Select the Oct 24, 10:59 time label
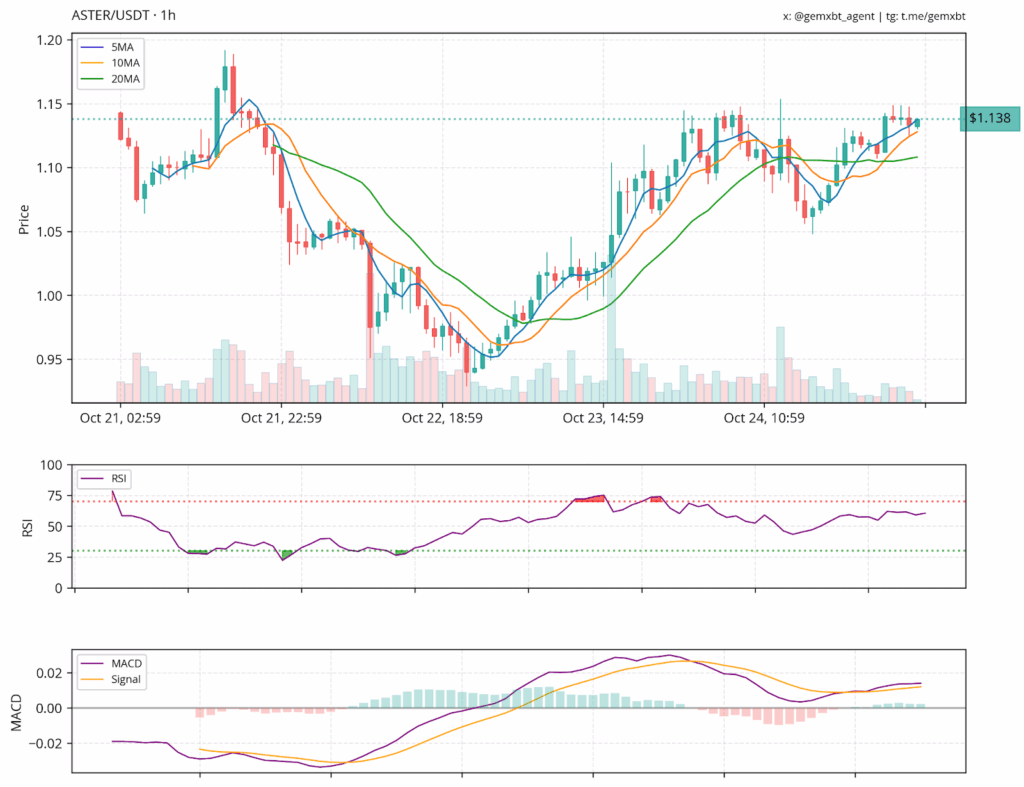Viewport: 1024px width, 787px height. coord(764,418)
